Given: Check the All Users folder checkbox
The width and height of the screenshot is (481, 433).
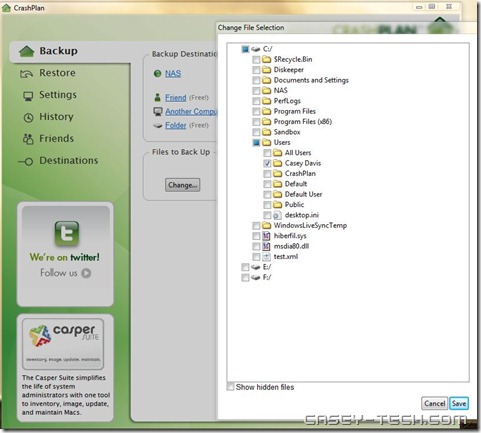Looking at the screenshot, I should tap(267, 153).
